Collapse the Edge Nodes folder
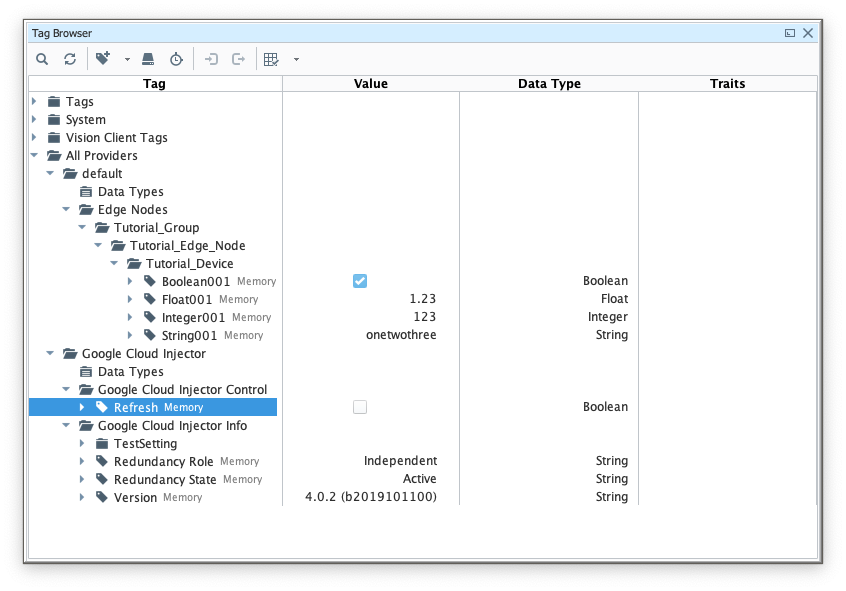Viewport: 846px width, 591px height. click(x=66, y=209)
